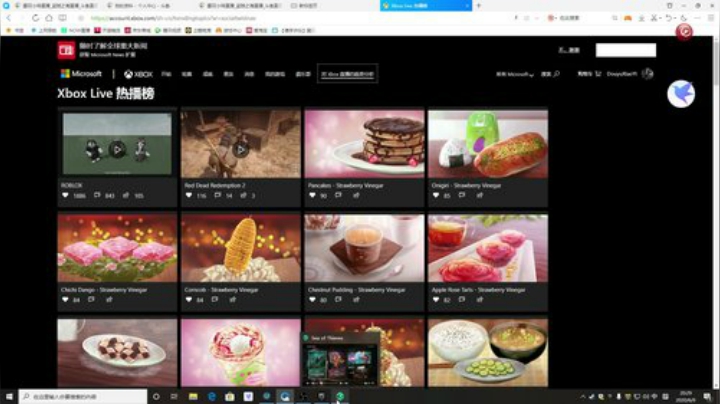
Task: Share the Red Dead Redemption 2 post
Action: (x=243, y=196)
